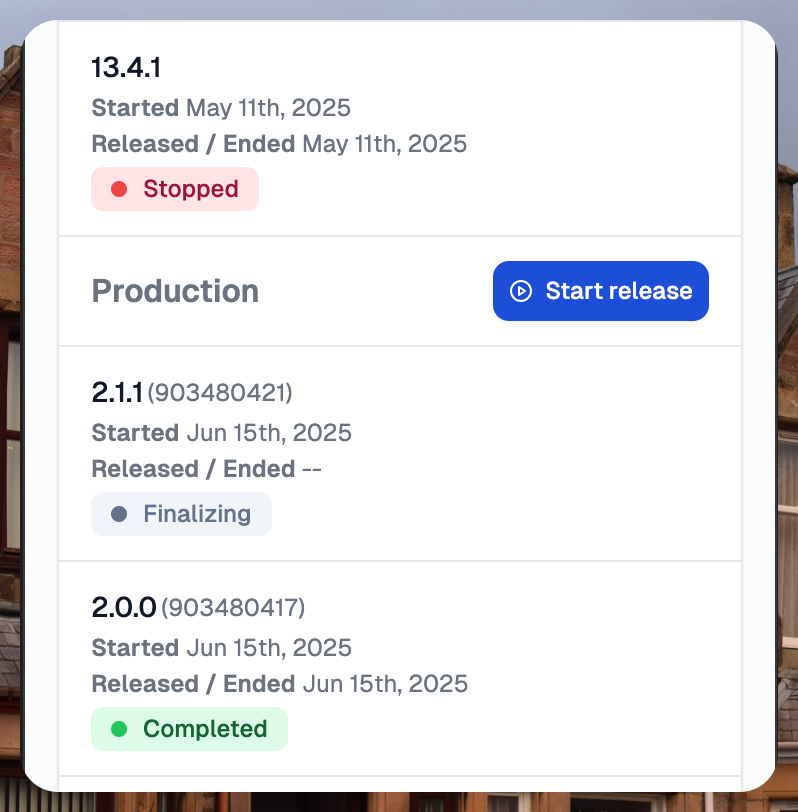Select the Completed status badge

(189, 729)
